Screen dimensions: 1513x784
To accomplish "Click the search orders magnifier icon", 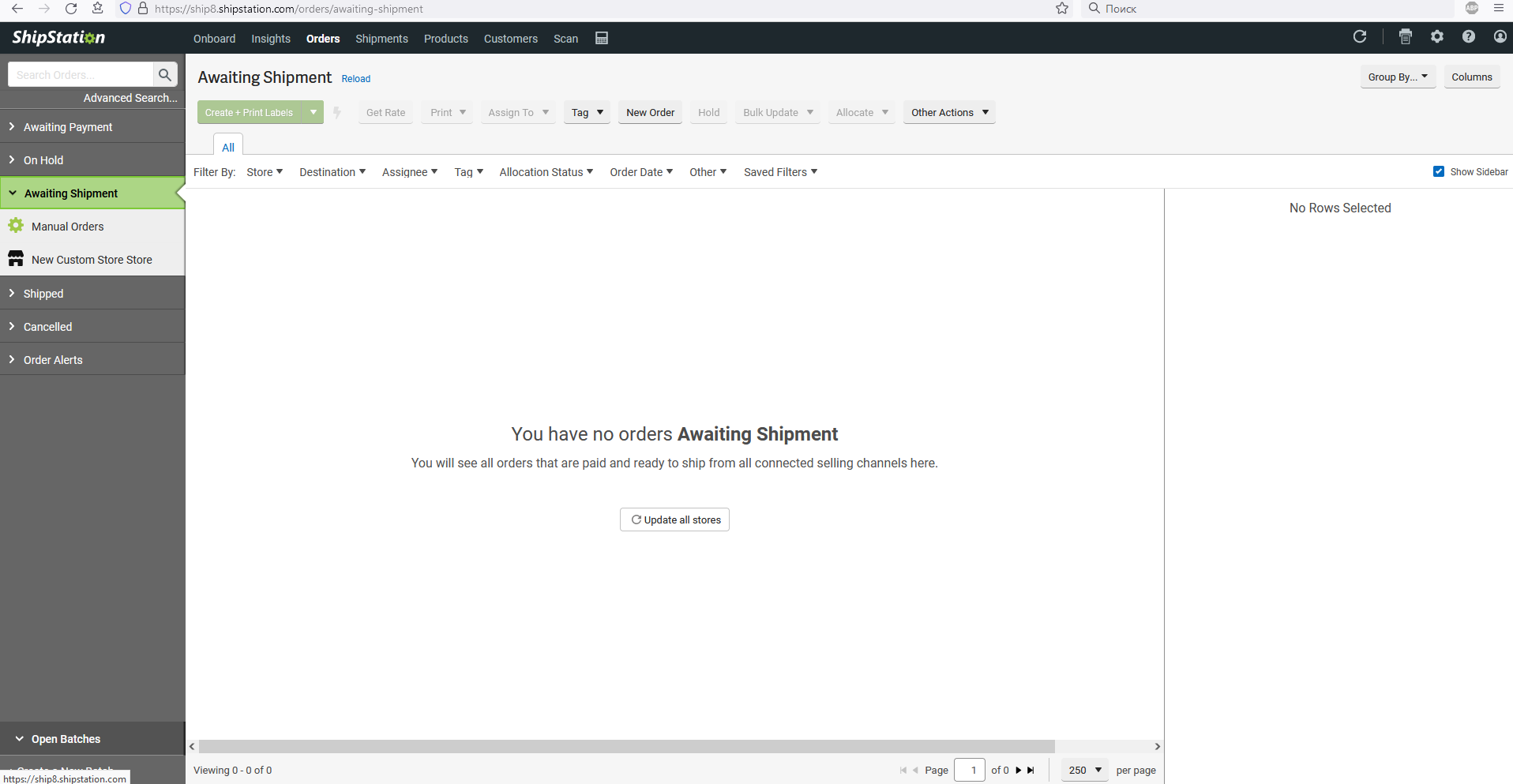I will 165,74.
